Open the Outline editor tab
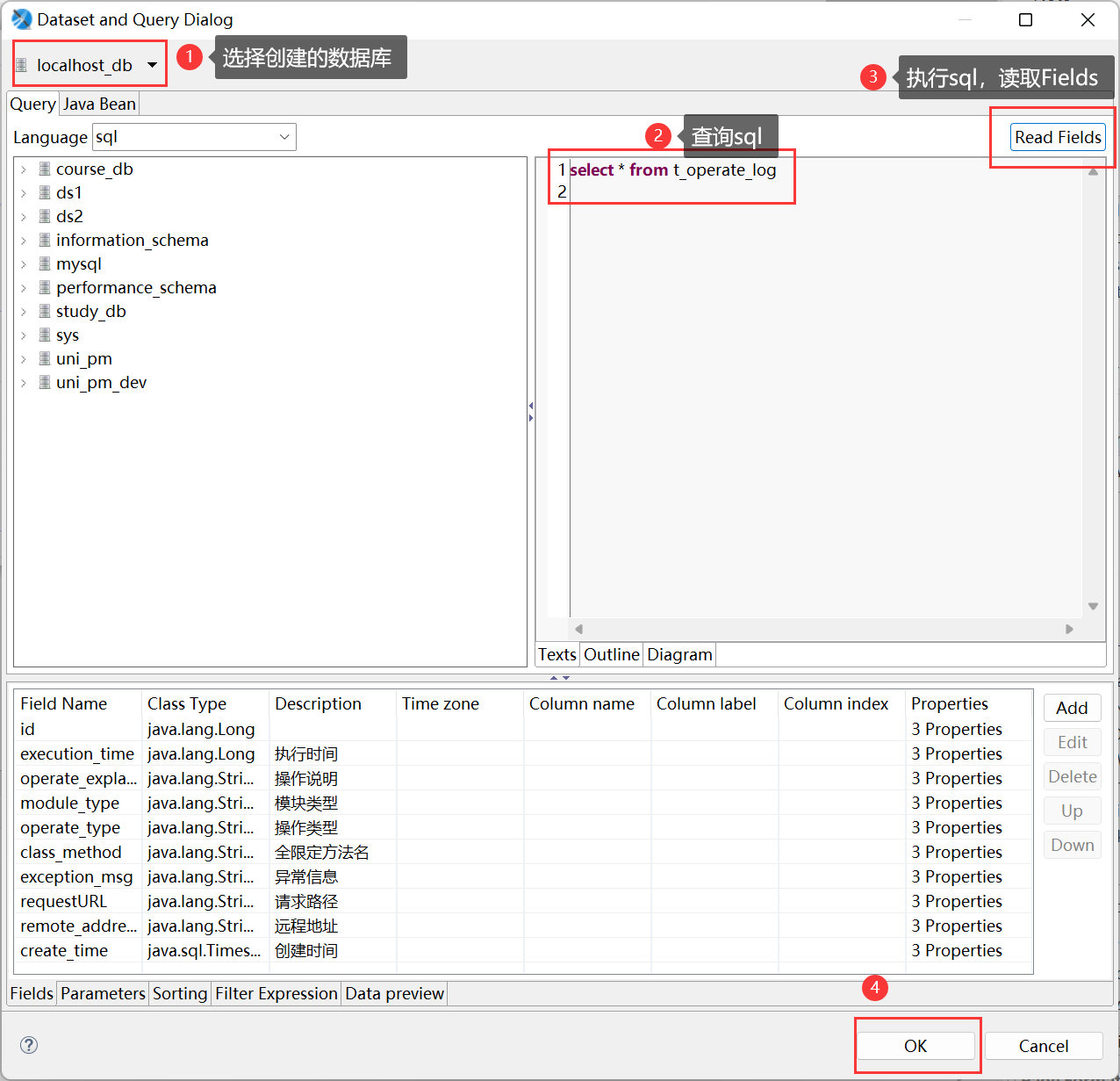This screenshot has height=1081, width=1120. 612,654
